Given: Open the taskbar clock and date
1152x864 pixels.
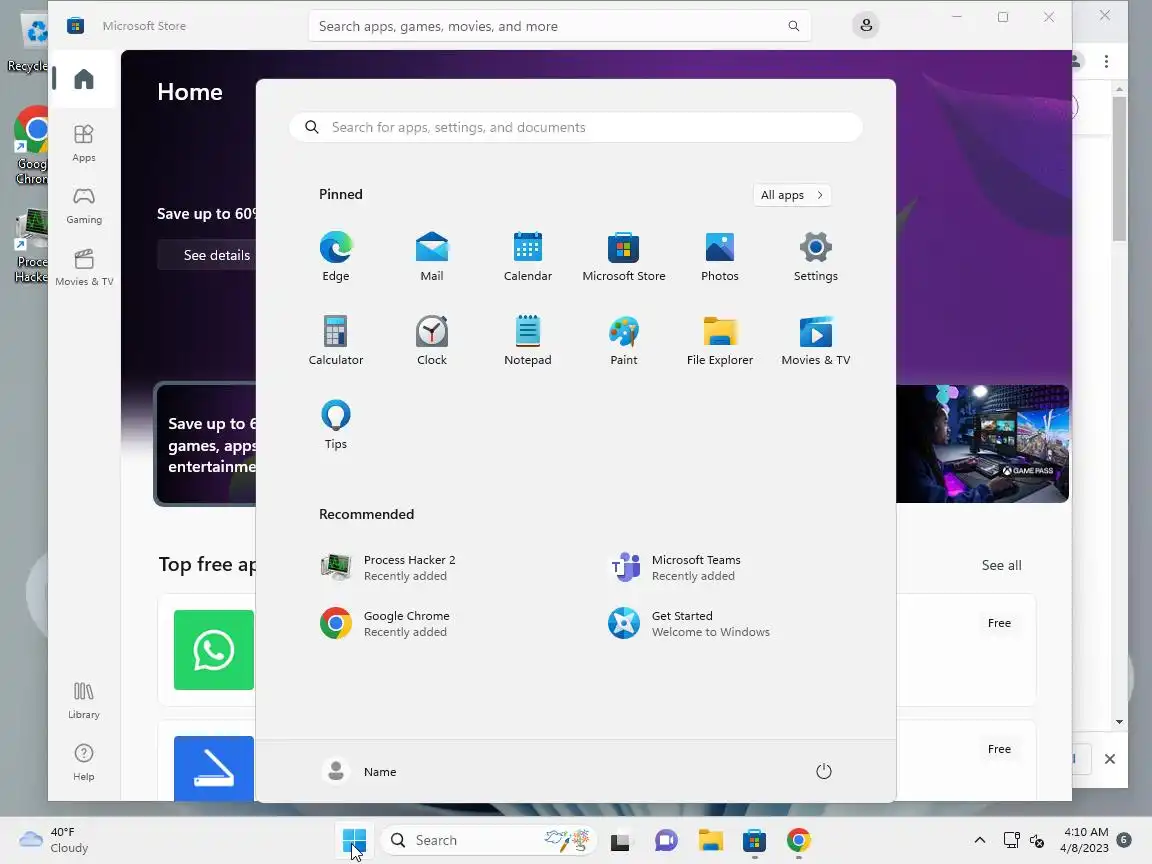Looking at the screenshot, I should click(x=1084, y=840).
